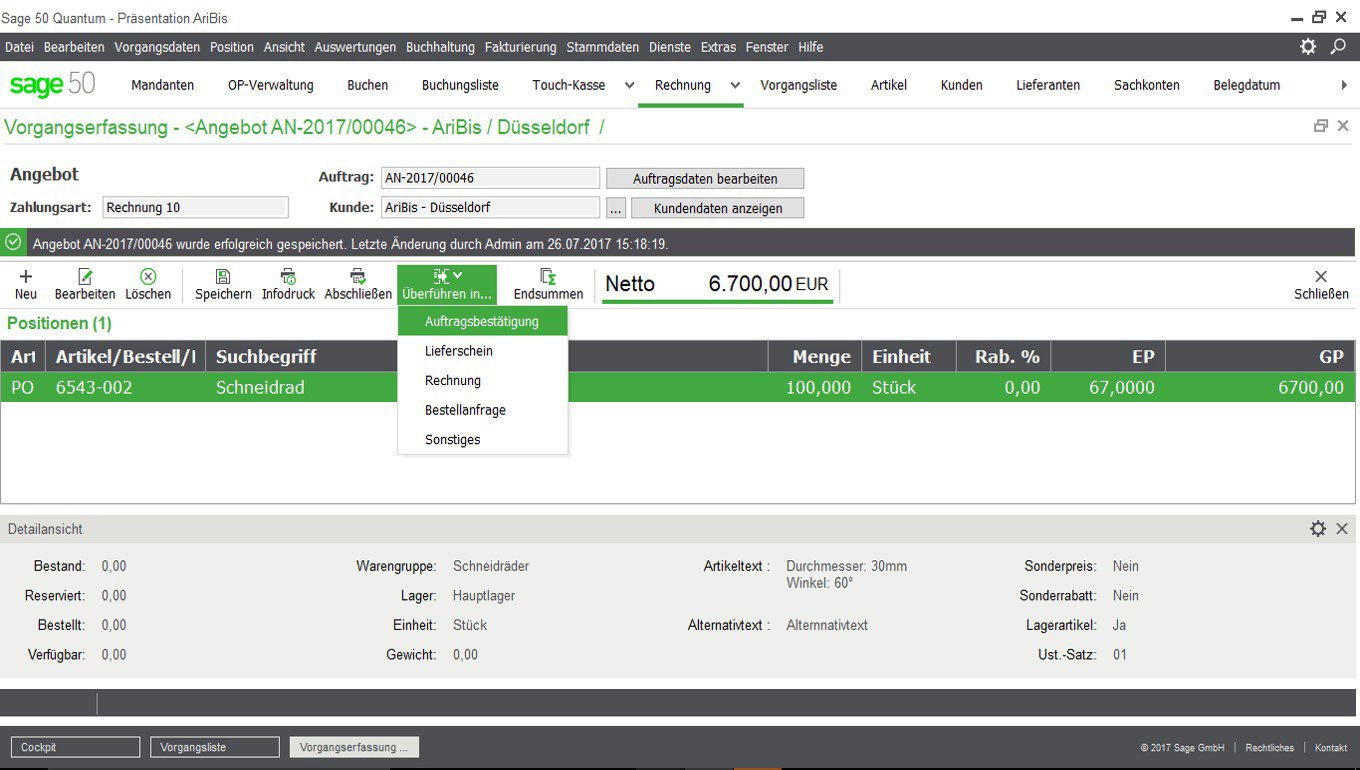Viewport: 1360px width, 770px height.
Task: Select Sonstiges from the menu
Action: [x=482, y=439]
